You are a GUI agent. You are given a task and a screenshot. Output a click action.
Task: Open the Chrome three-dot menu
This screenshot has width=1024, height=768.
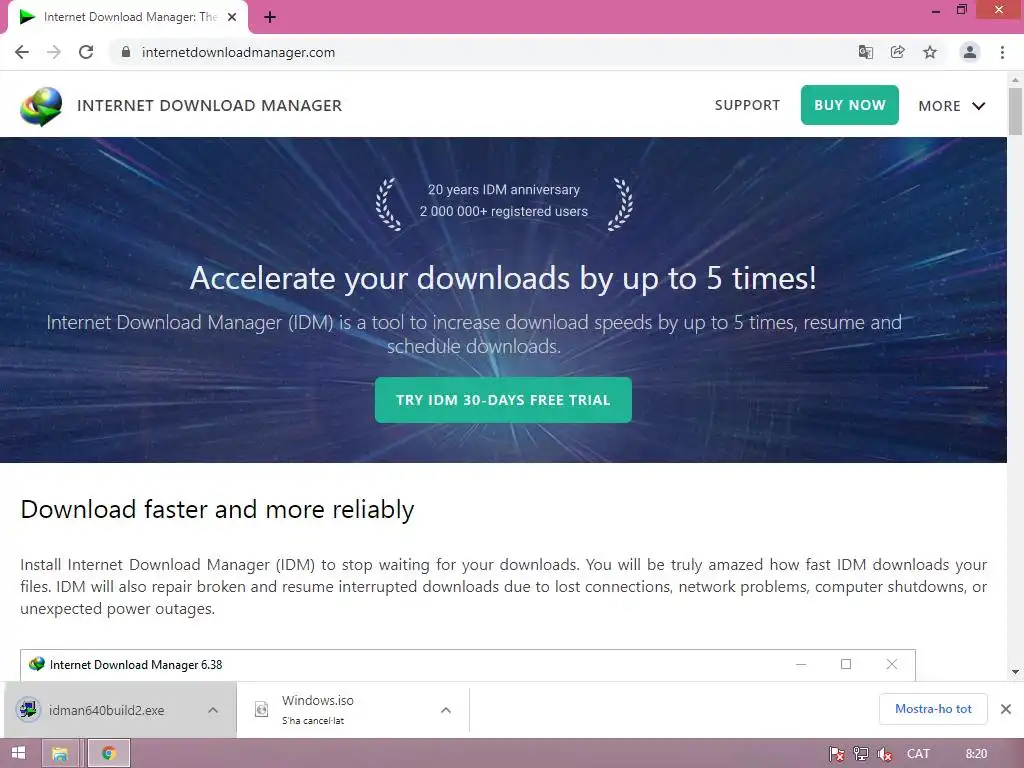point(1002,52)
